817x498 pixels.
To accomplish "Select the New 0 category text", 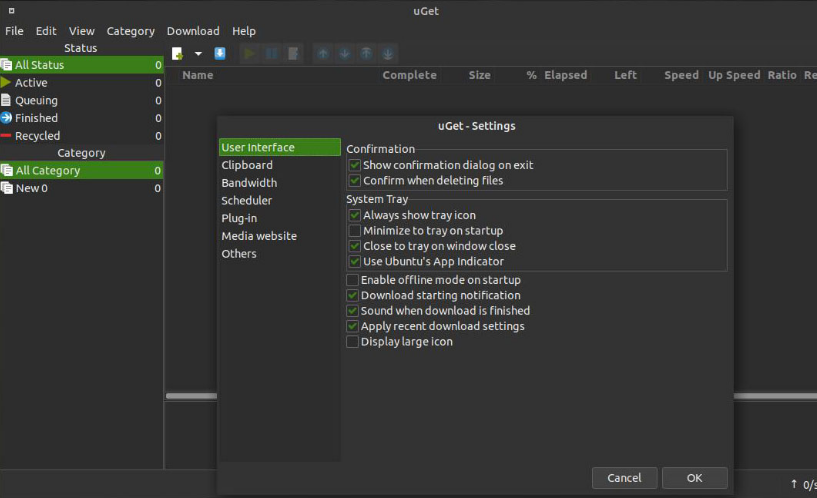I will [32, 188].
